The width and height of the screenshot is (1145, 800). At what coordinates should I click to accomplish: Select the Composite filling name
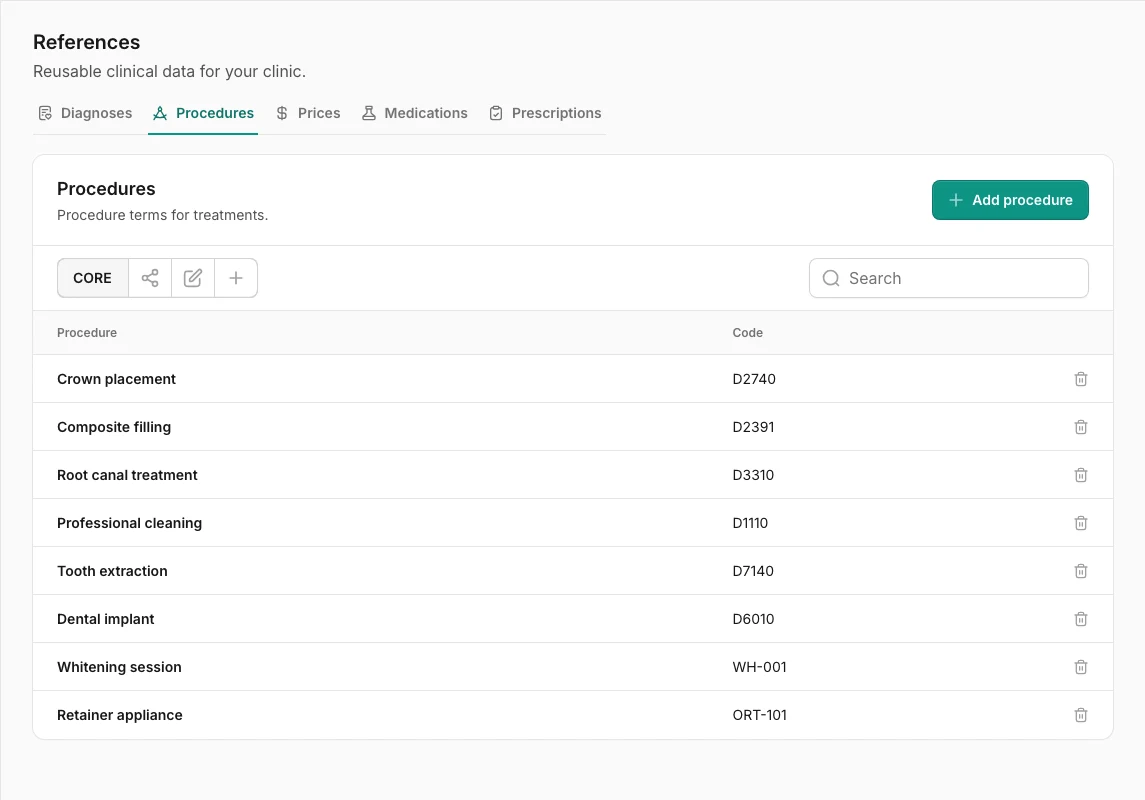click(x=114, y=427)
